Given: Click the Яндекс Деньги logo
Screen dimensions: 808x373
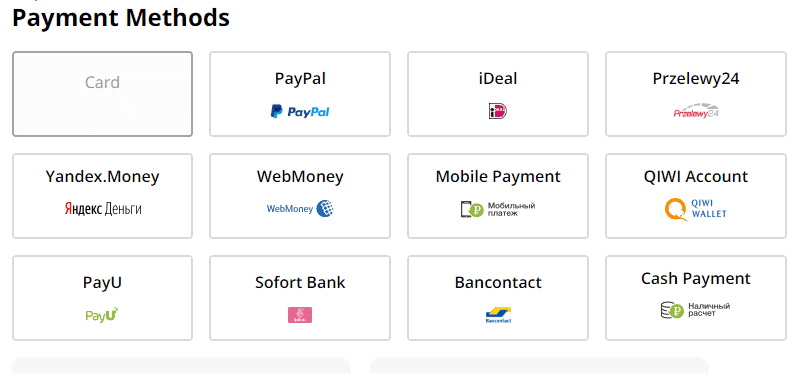Looking at the screenshot, I should point(103,209).
